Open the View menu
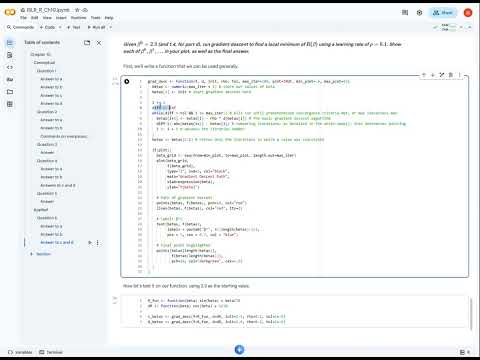The image size is (480, 360). pyautogui.click(x=47, y=18)
